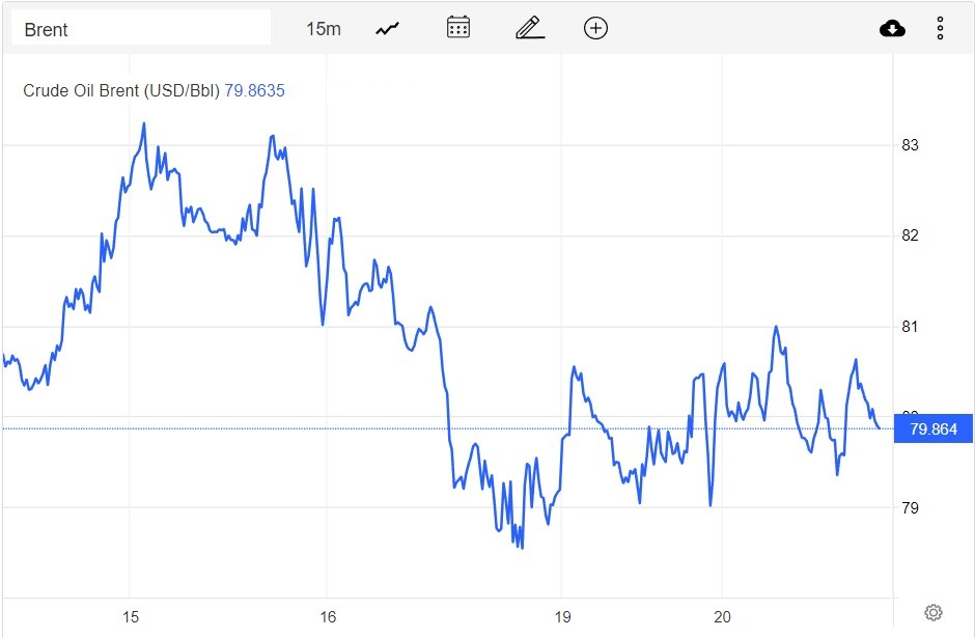Open the calendar date range picker
The width and height of the screenshot is (977, 639).
[x=458, y=28]
